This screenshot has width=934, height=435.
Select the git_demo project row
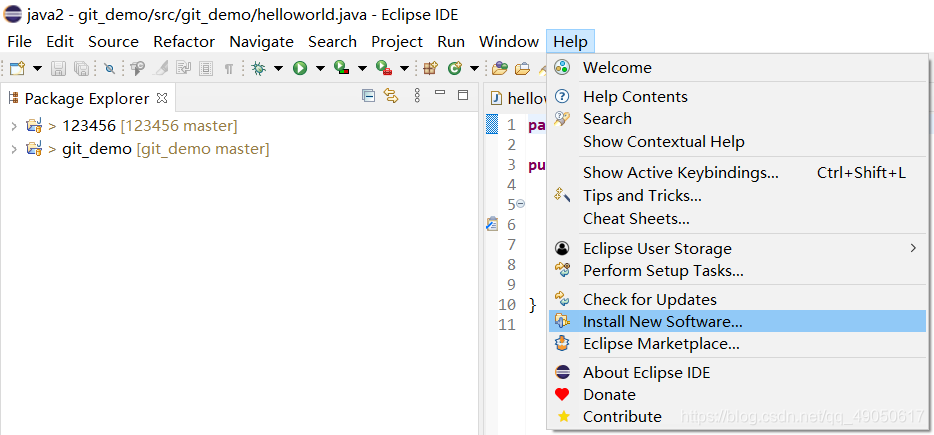point(239,149)
